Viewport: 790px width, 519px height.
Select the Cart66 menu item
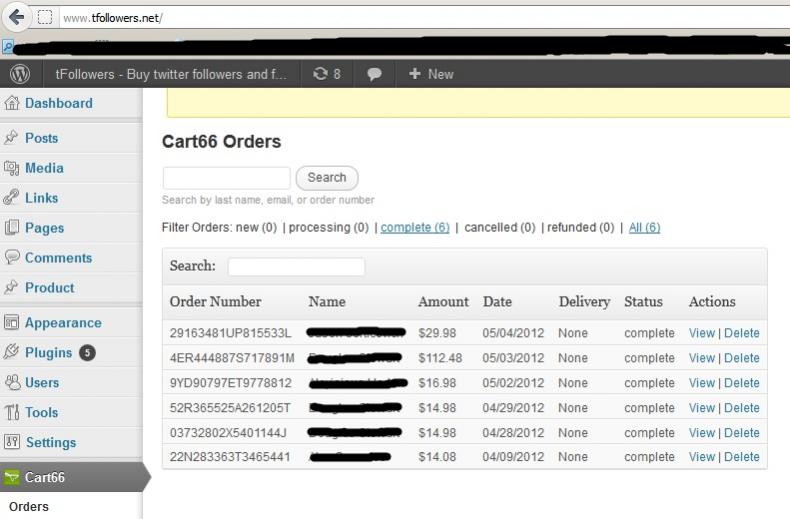click(45, 477)
